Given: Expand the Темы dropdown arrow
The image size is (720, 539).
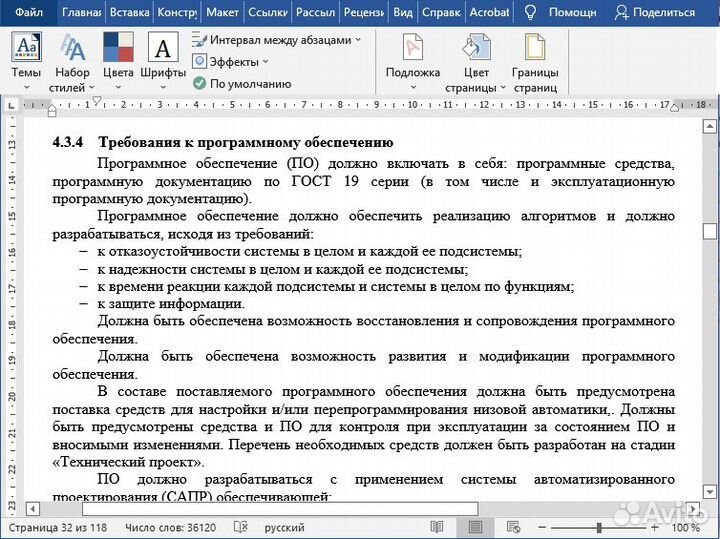Looking at the screenshot, I should point(26,87).
